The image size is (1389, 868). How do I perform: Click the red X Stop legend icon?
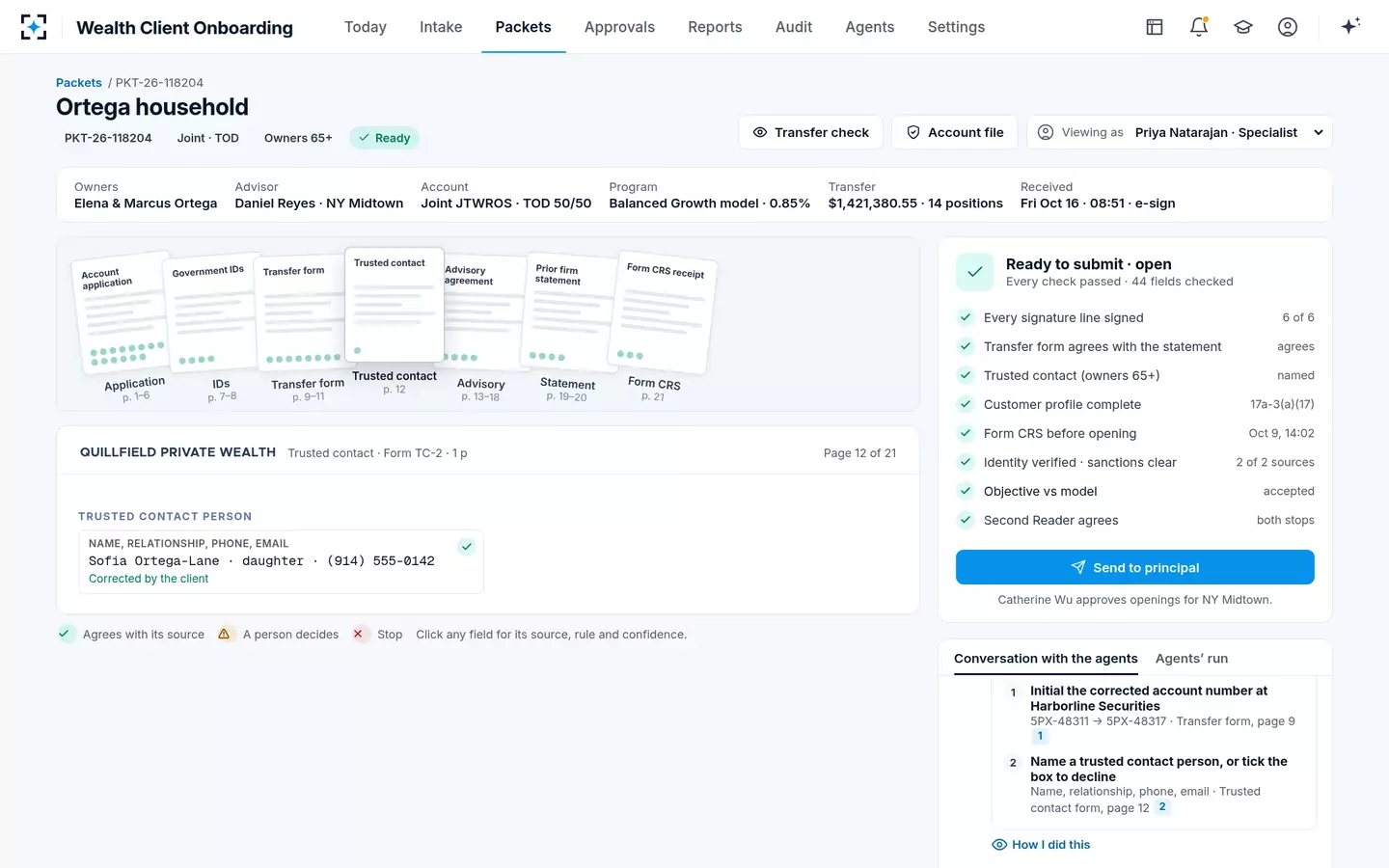[x=358, y=634]
